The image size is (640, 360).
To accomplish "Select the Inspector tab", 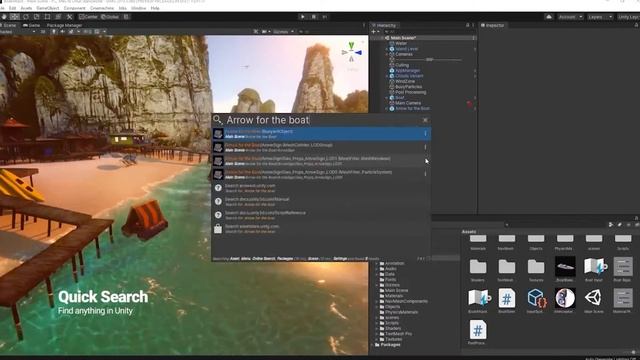I will [492, 25].
